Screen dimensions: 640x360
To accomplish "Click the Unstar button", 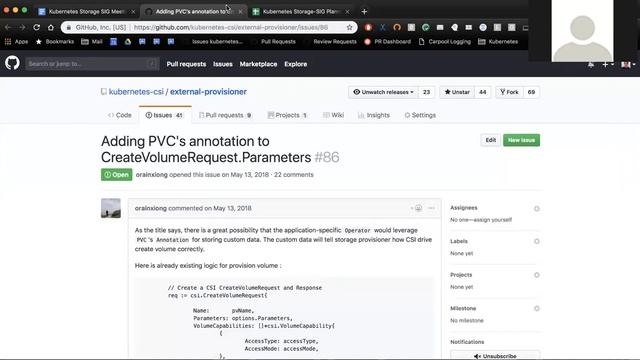I will pos(457,92).
